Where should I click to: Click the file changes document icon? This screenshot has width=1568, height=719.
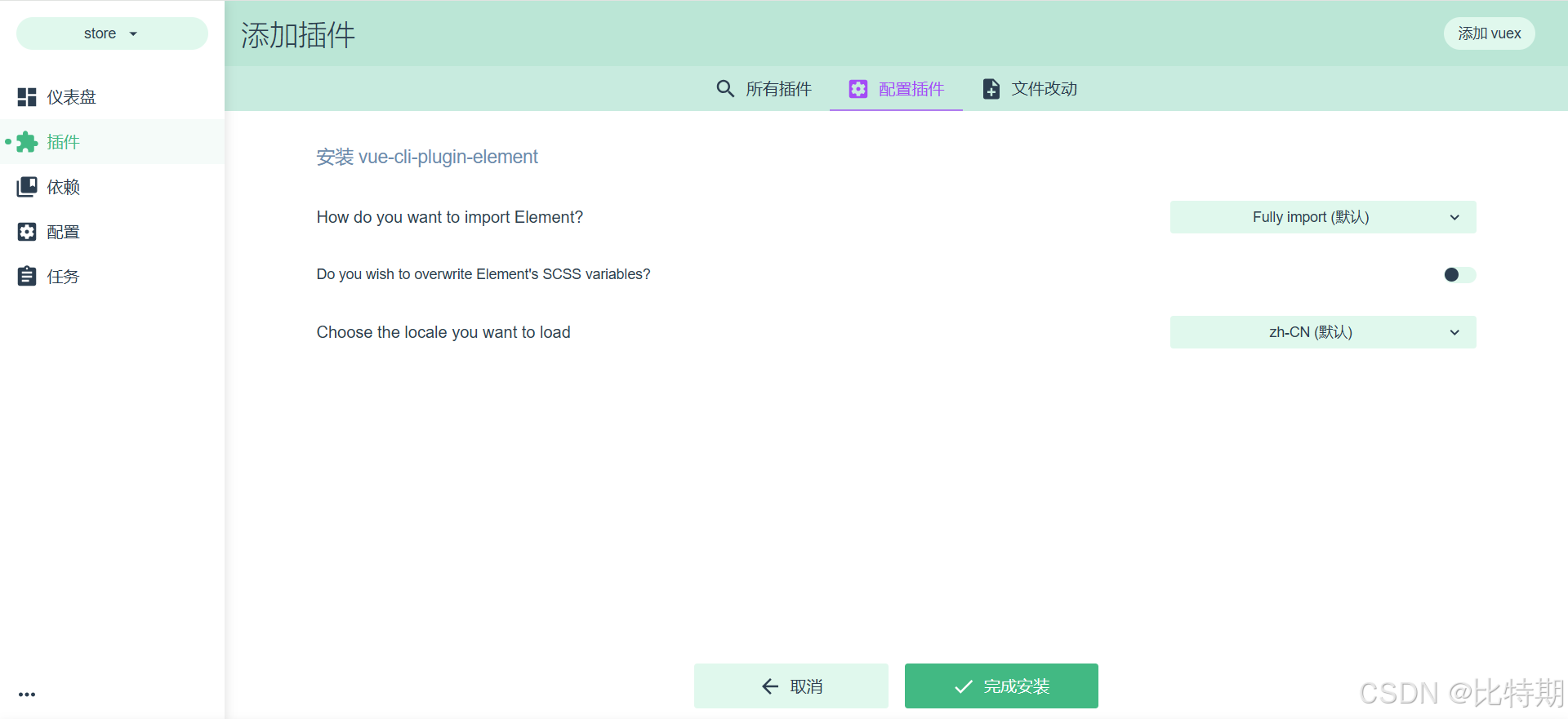[x=991, y=89]
